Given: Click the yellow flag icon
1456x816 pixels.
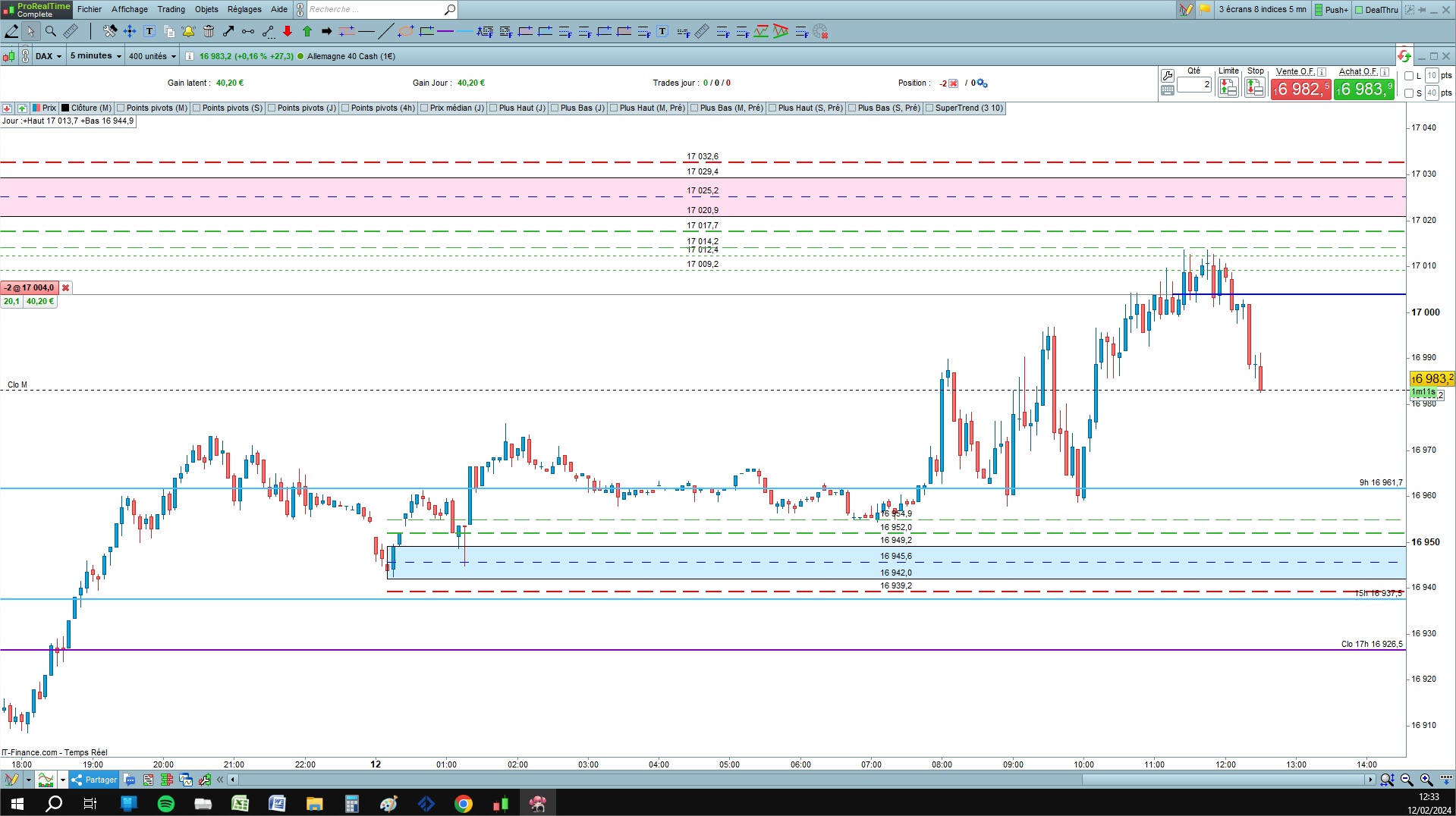Looking at the screenshot, I should click(x=1205, y=10).
